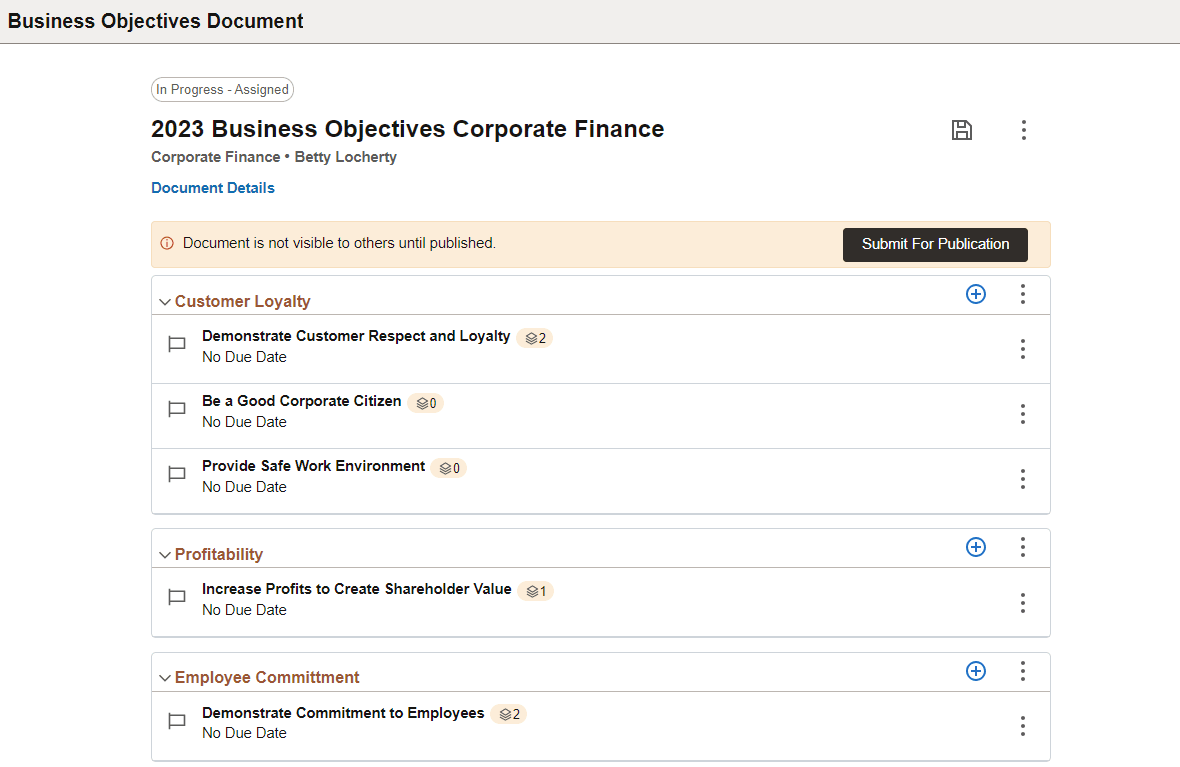Image resolution: width=1180 pixels, height=767 pixels.
Task: Click the In Progress - Assigned status pill
Action: pos(222,89)
